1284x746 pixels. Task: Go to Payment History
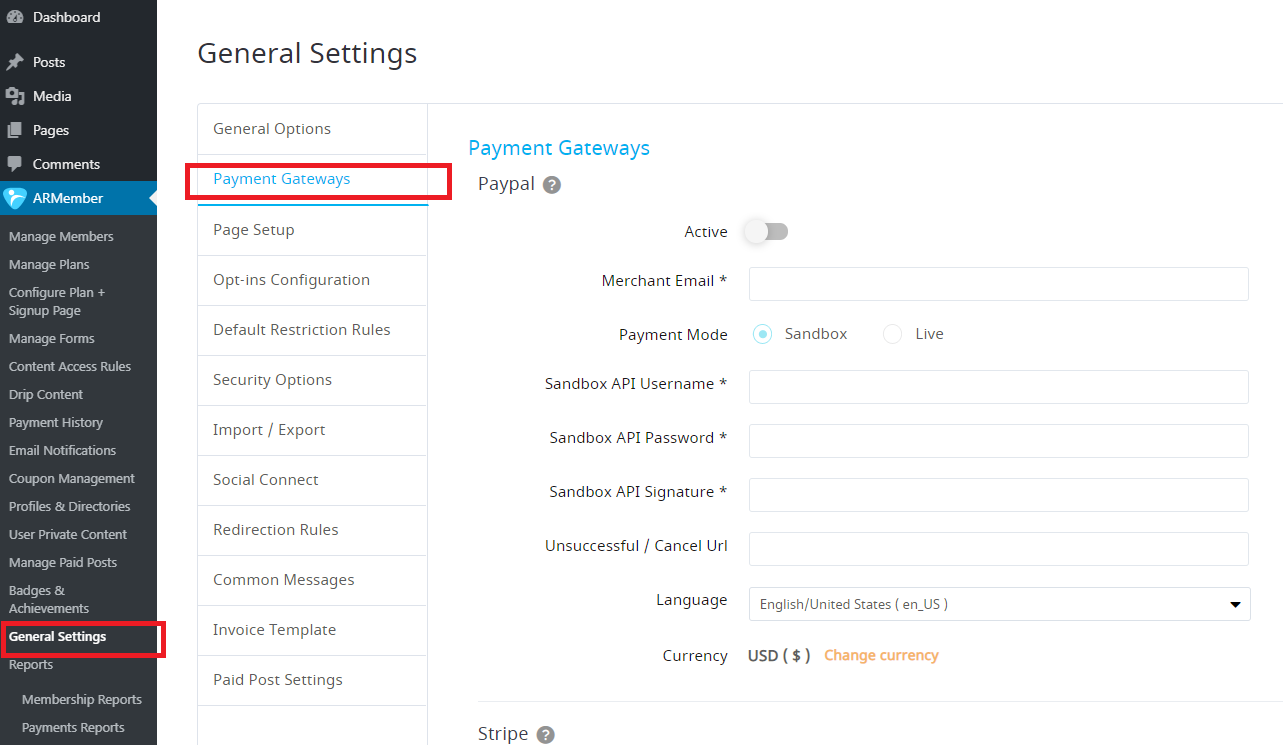56,423
